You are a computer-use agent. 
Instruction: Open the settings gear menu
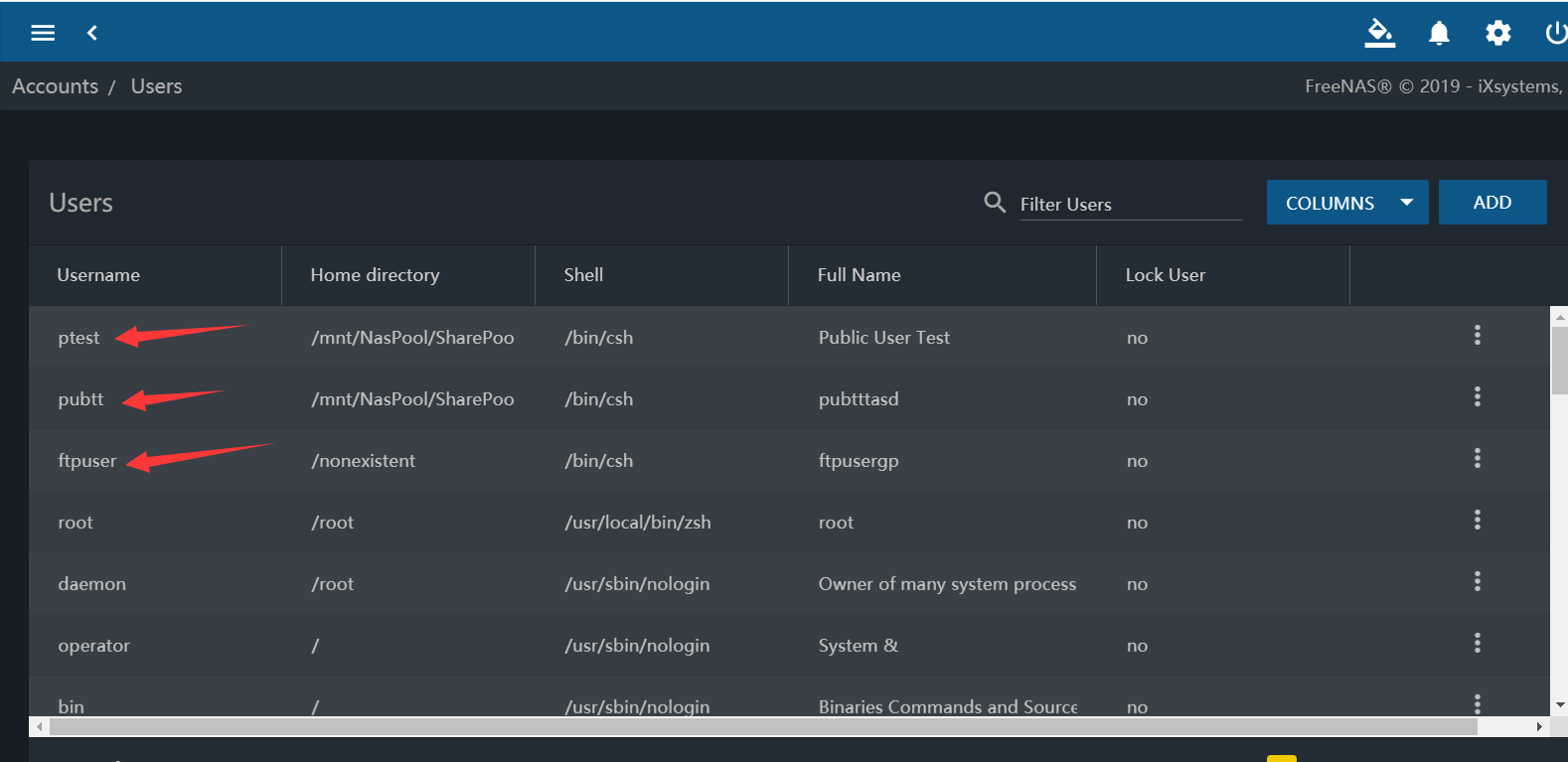(1497, 33)
